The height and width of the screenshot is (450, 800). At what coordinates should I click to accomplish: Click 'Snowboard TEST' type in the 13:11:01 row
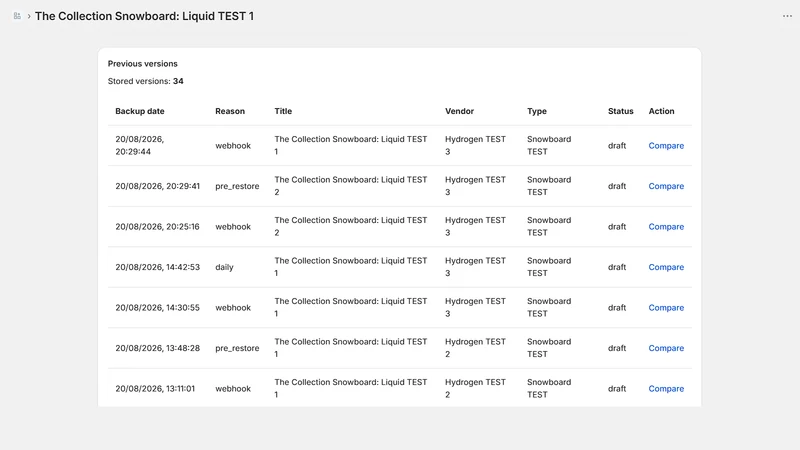549,389
